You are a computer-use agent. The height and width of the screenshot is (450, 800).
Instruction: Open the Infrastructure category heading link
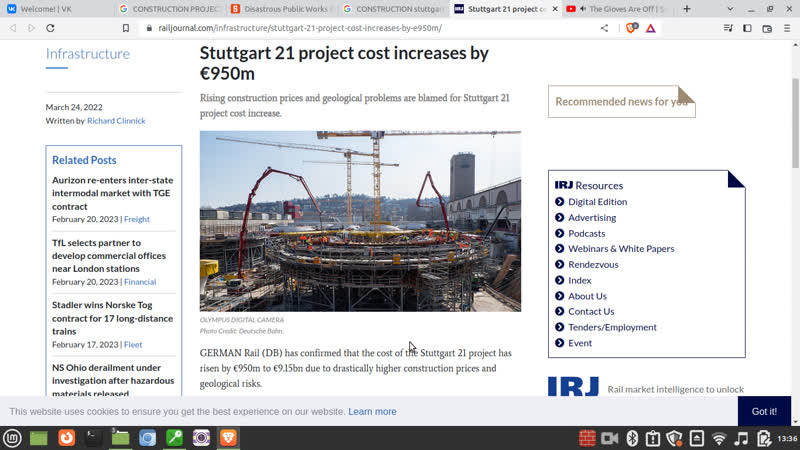coord(88,54)
